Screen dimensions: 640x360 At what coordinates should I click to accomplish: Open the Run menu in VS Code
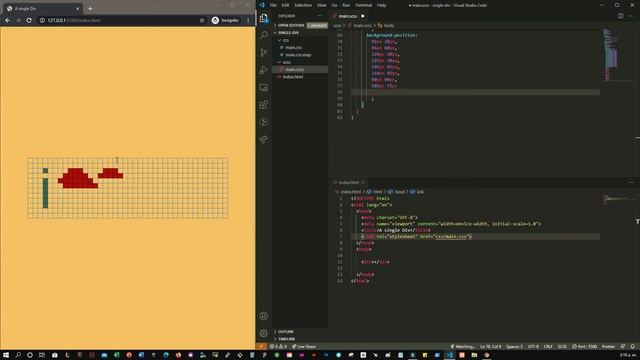tap(346, 5)
